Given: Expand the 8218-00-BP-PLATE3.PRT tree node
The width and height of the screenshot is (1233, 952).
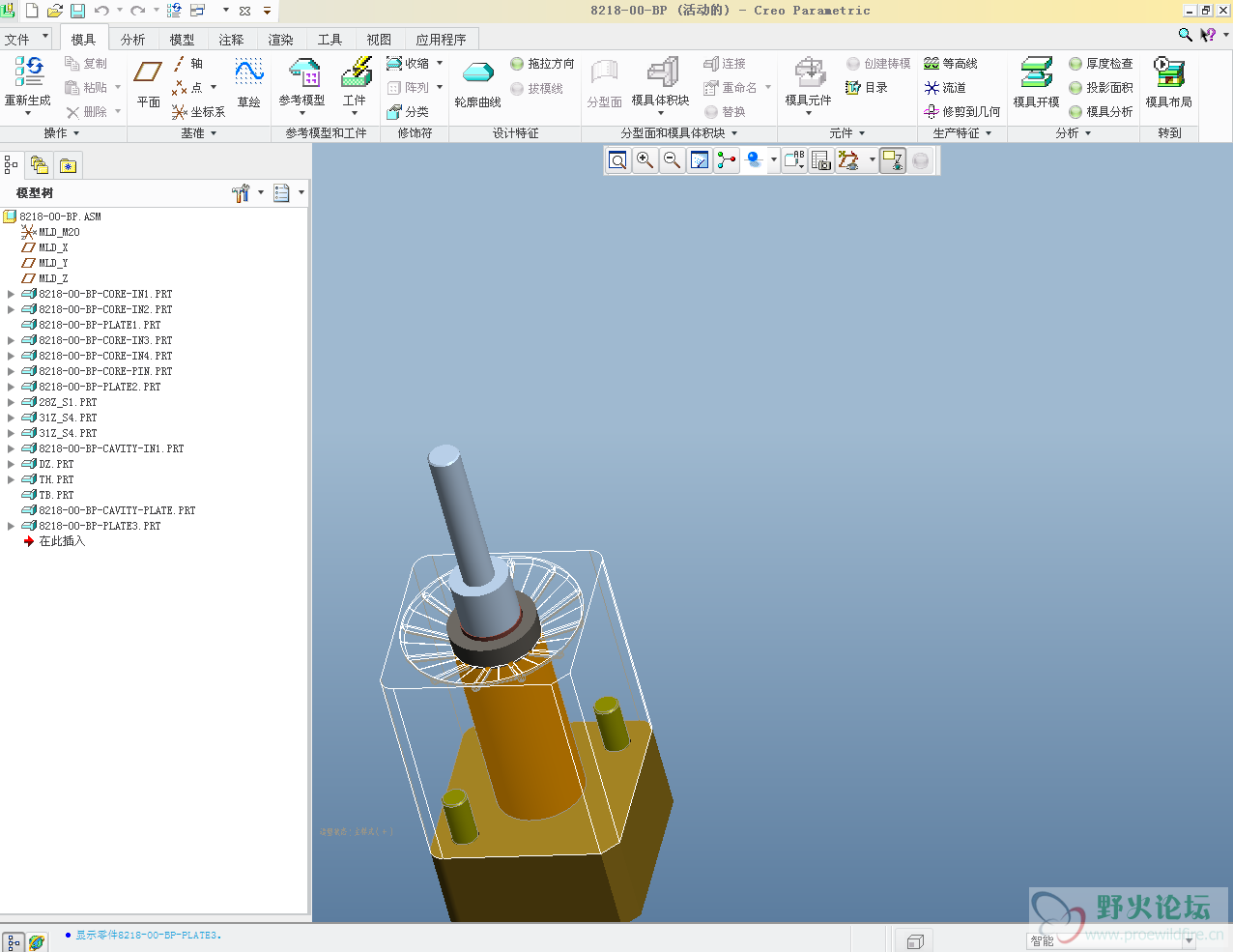Looking at the screenshot, I should (11, 526).
